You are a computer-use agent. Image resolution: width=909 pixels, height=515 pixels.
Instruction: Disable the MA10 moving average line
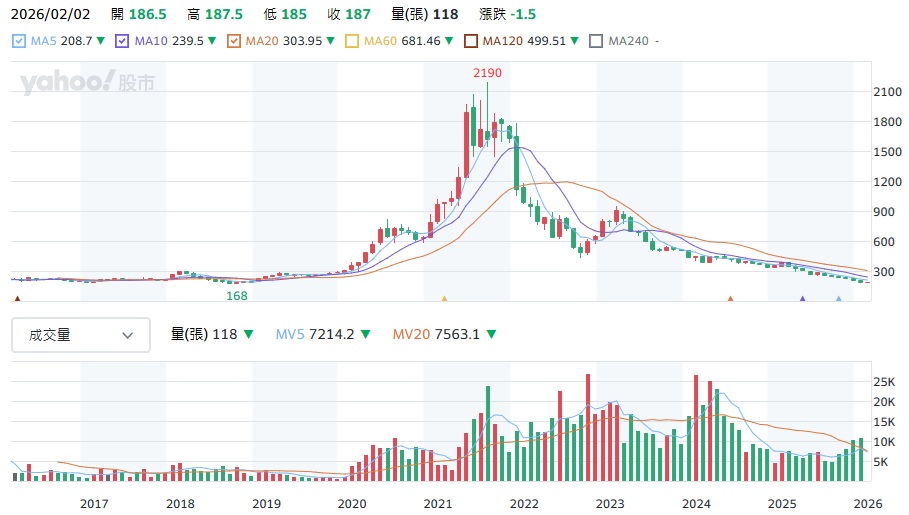(122, 41)
